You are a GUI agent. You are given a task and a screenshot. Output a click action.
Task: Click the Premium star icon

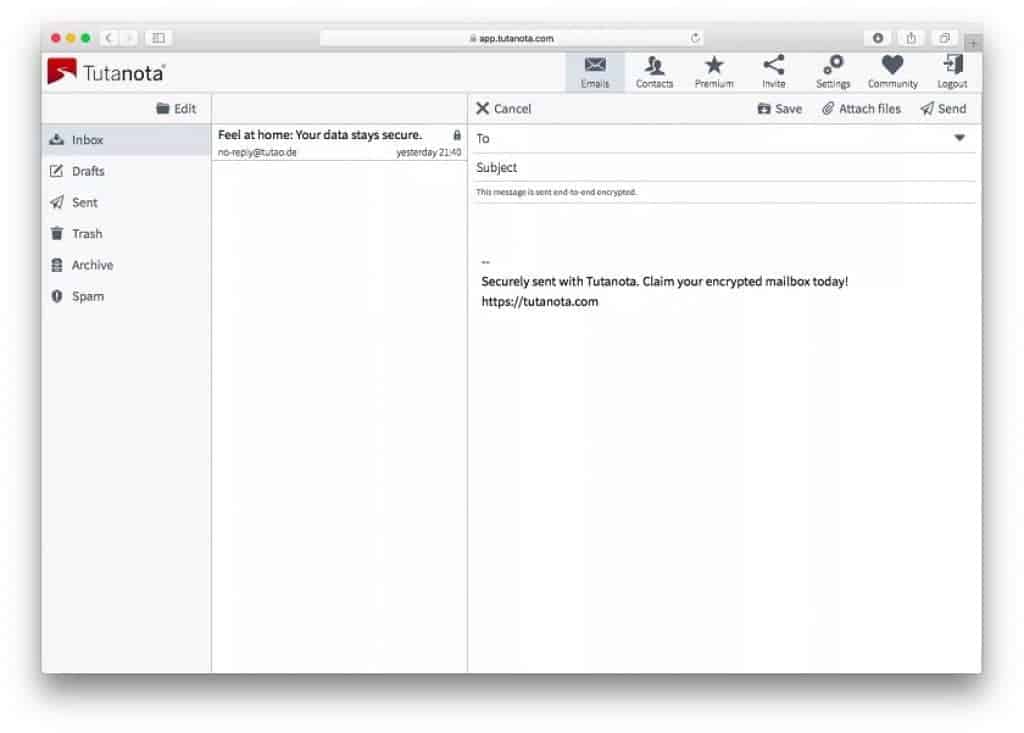point(714,66)
